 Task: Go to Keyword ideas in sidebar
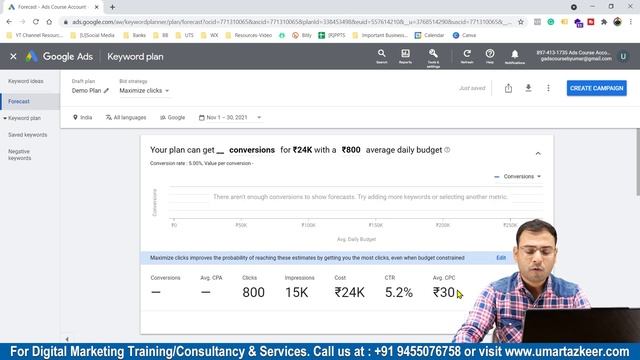coord(26,81)
